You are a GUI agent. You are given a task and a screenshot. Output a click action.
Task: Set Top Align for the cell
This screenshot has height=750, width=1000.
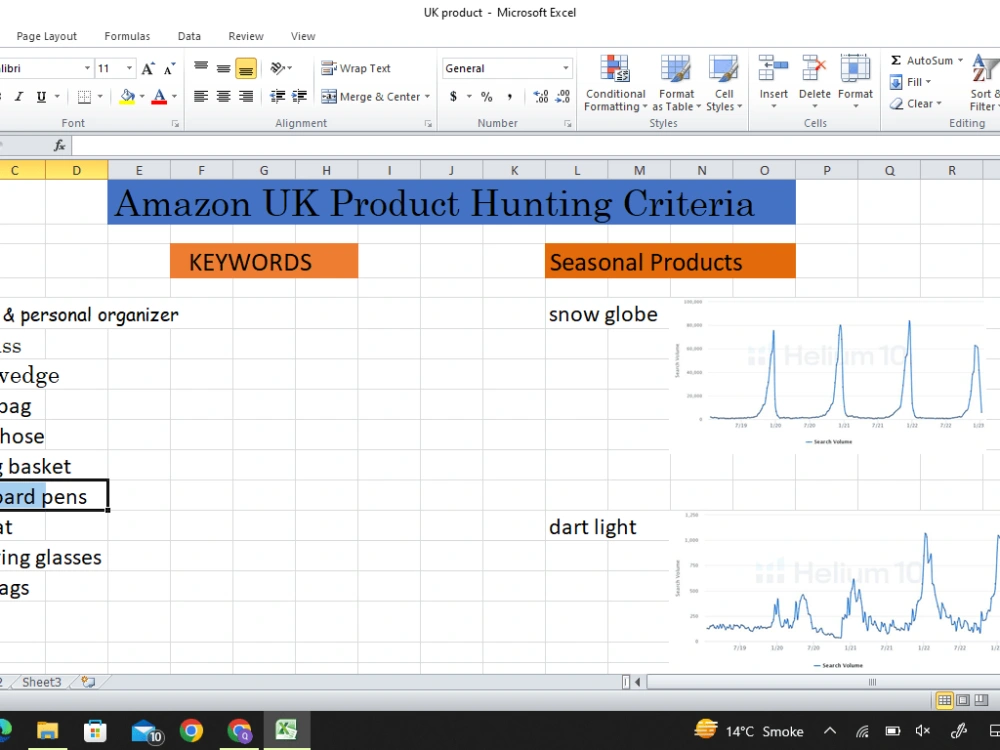(x=201, y=68)
